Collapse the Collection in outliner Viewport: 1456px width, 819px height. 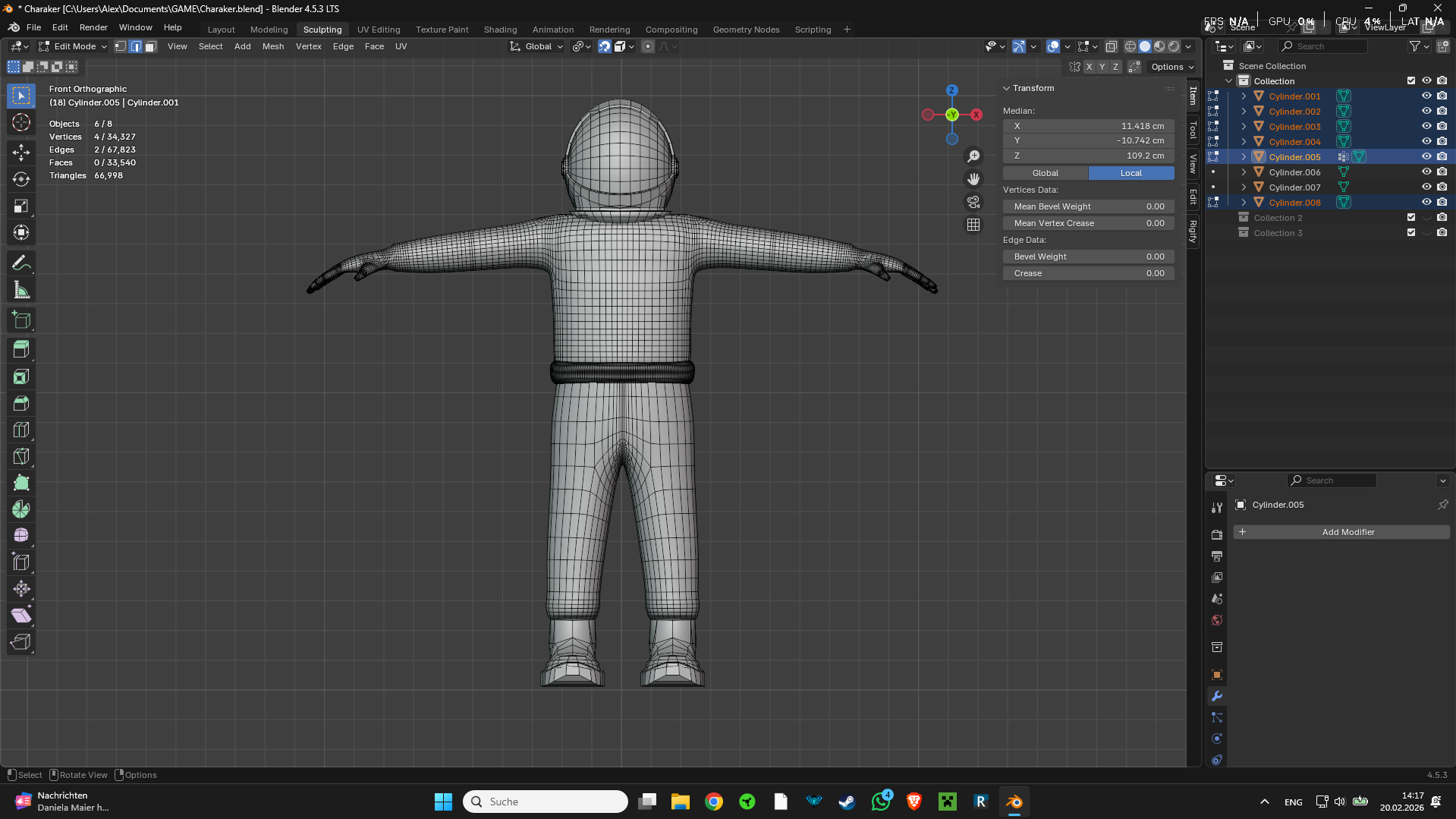coord(1228,80)
